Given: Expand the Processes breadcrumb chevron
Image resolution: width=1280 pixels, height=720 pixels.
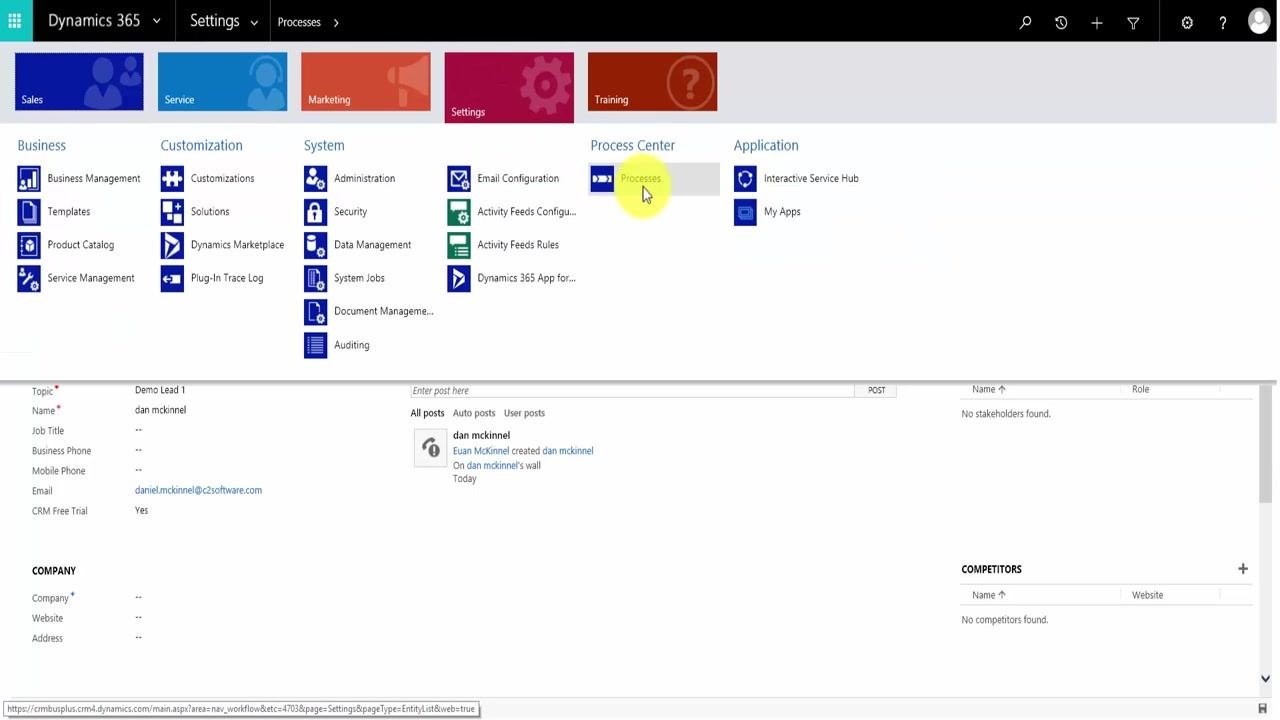Looking at the screenshot, I should (x=336, y=22).
